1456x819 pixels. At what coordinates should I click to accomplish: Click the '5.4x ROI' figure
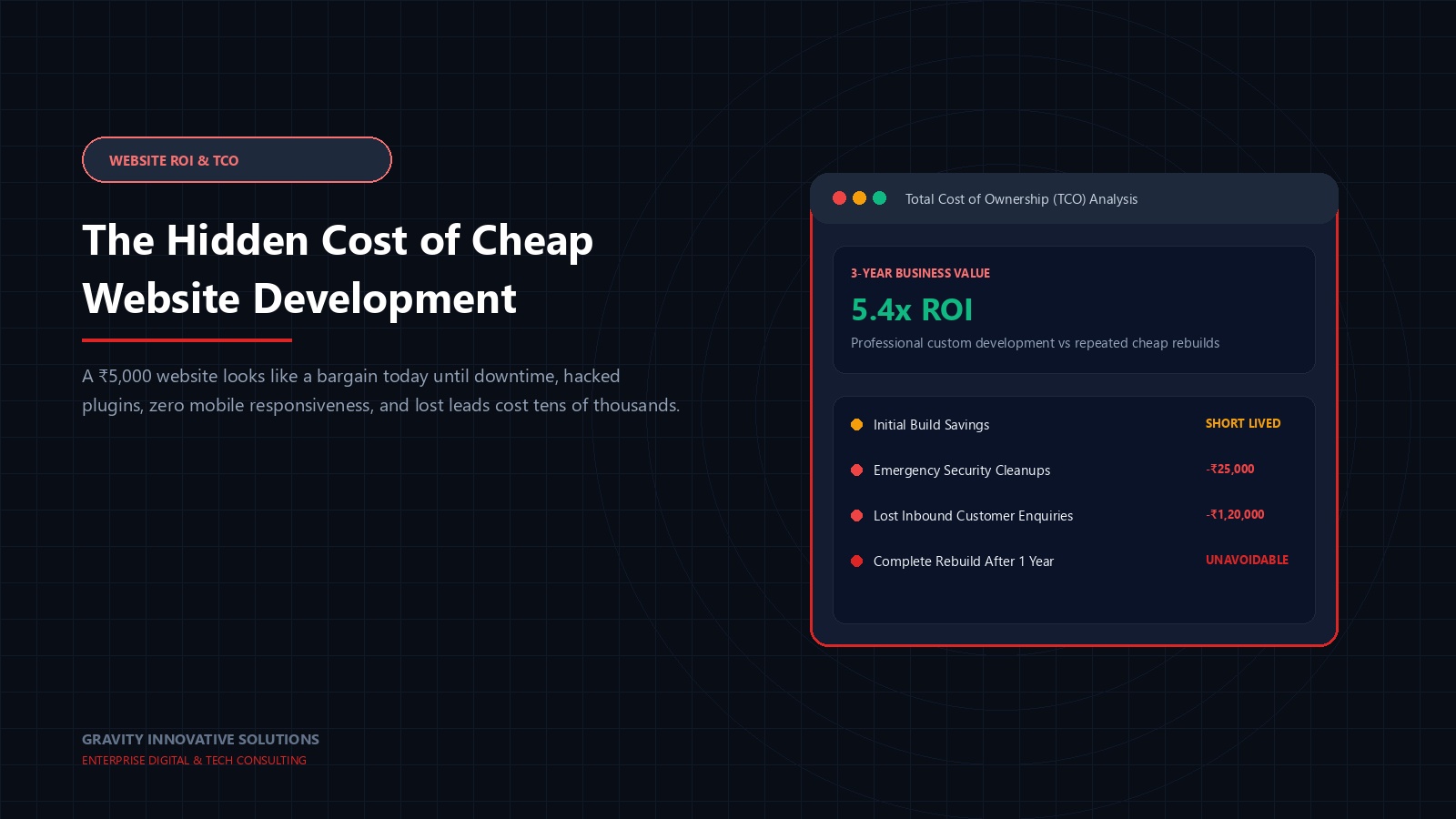(912, 309)
